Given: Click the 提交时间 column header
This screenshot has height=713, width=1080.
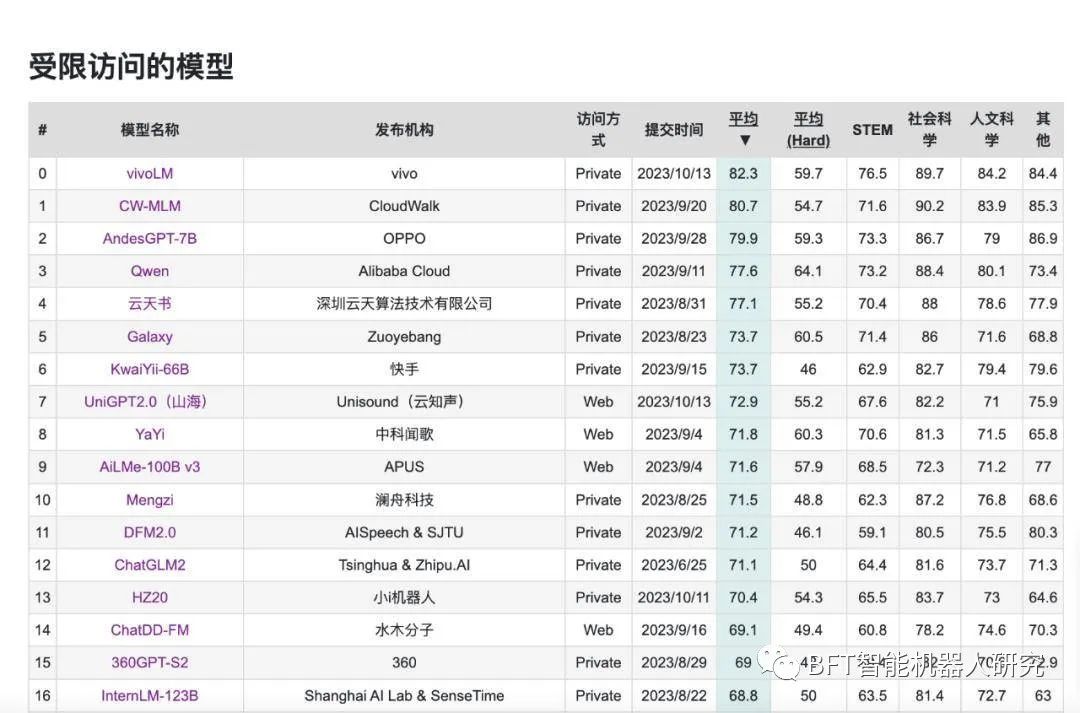Looking at the screenshot, I should 674,130.
